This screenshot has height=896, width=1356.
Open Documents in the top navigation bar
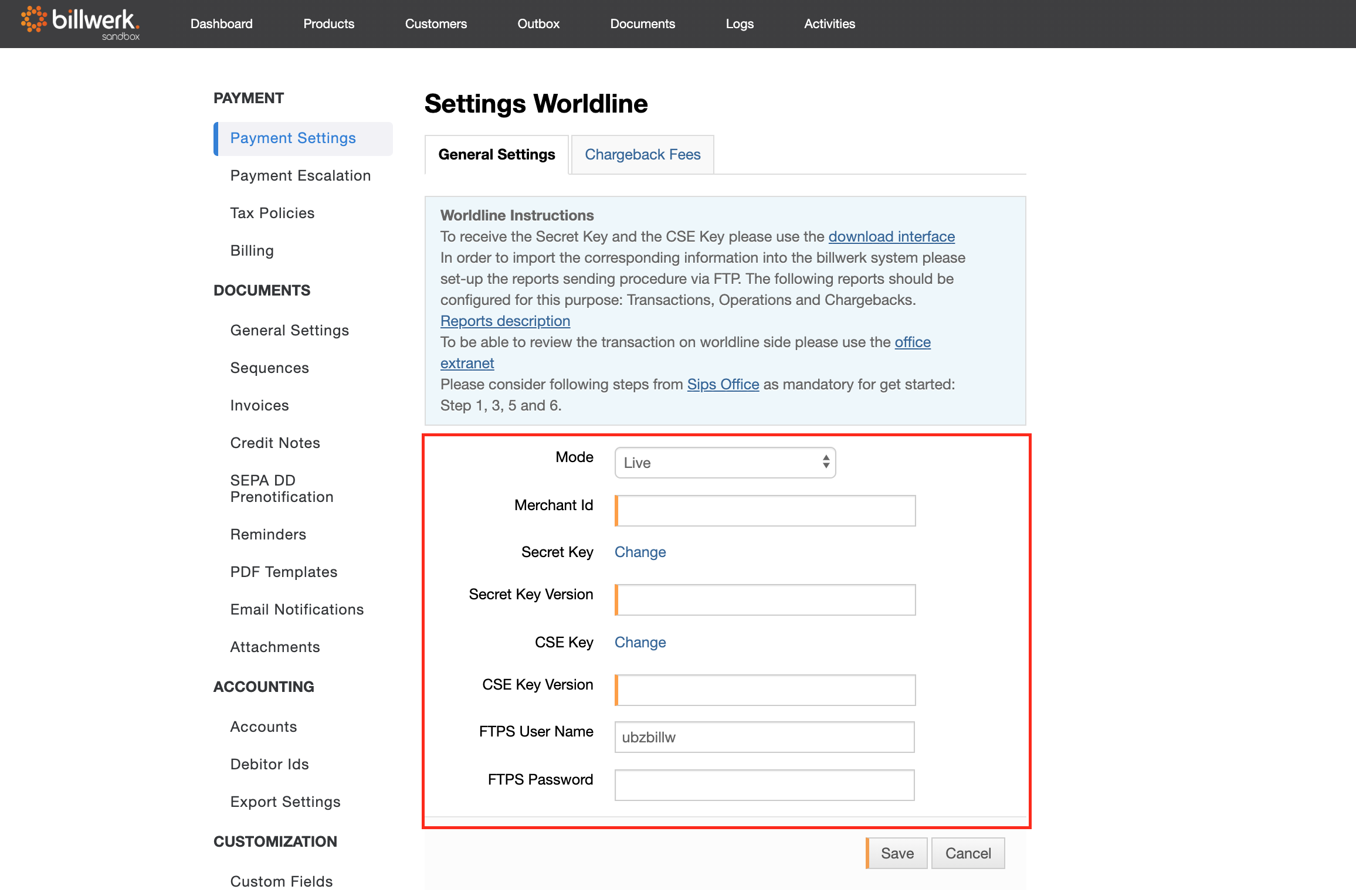(x=642, y=24)
